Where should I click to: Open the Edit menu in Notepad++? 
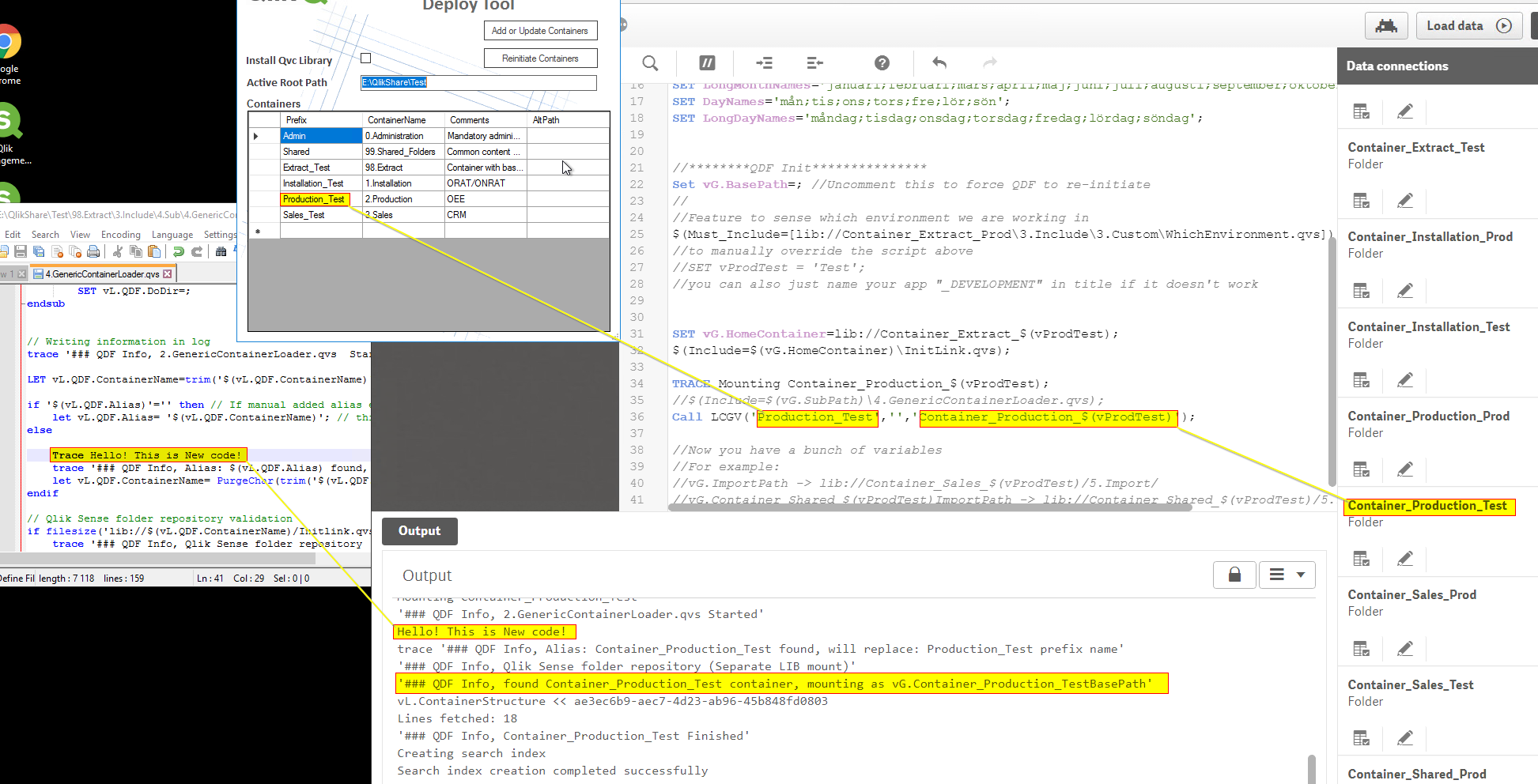[x=13, y=235]
